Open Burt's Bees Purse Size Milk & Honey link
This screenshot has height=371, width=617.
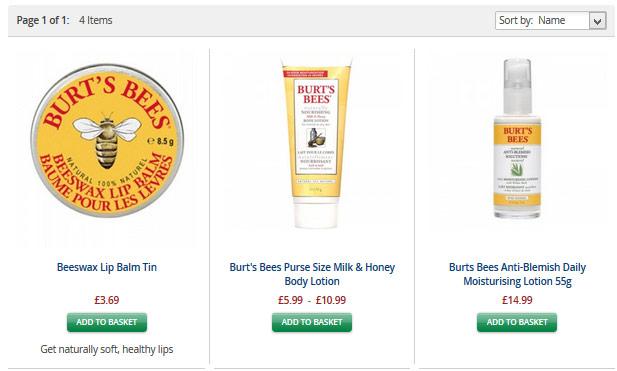click(312, 274)
